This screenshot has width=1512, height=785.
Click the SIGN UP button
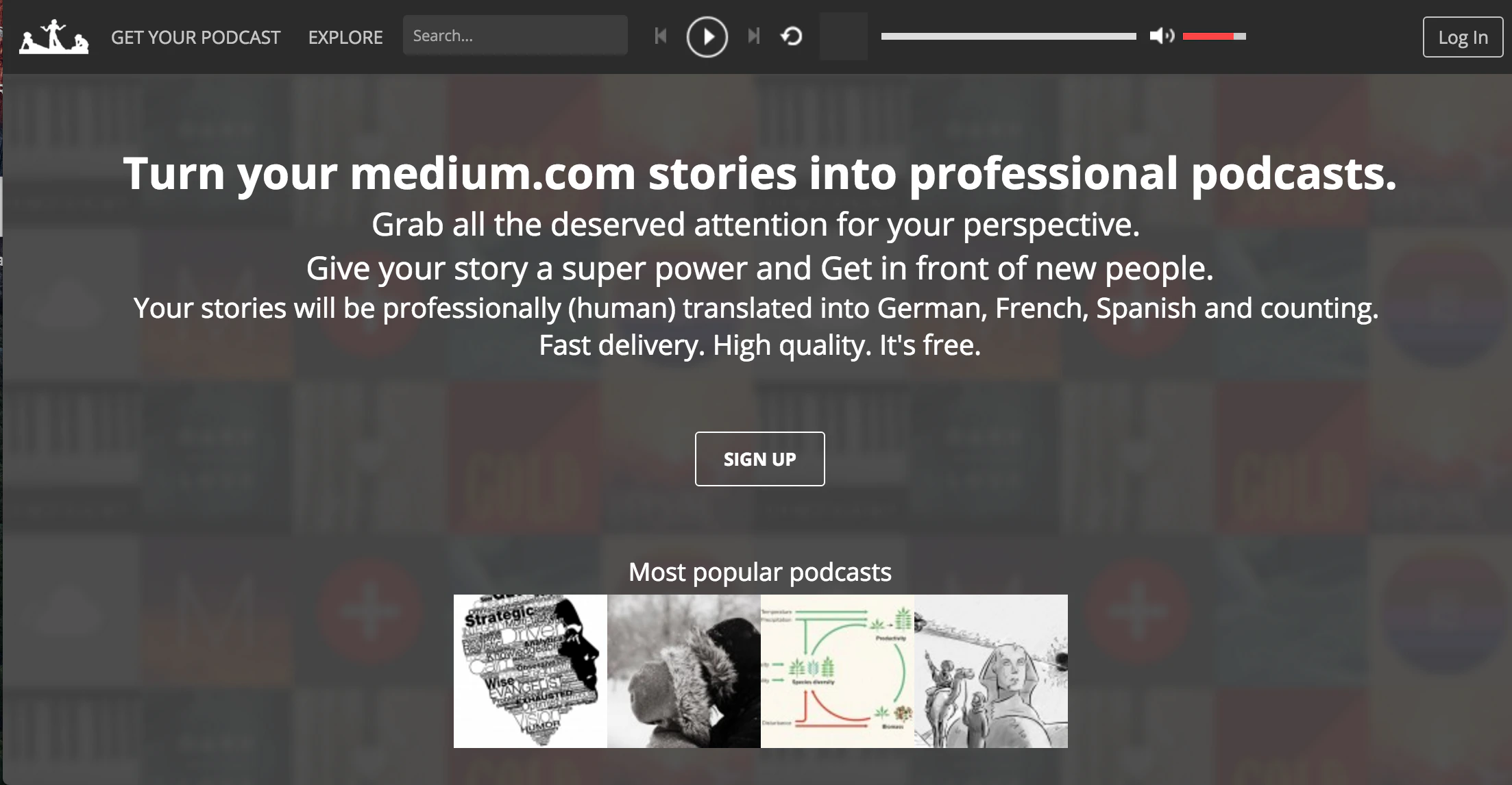759,459
